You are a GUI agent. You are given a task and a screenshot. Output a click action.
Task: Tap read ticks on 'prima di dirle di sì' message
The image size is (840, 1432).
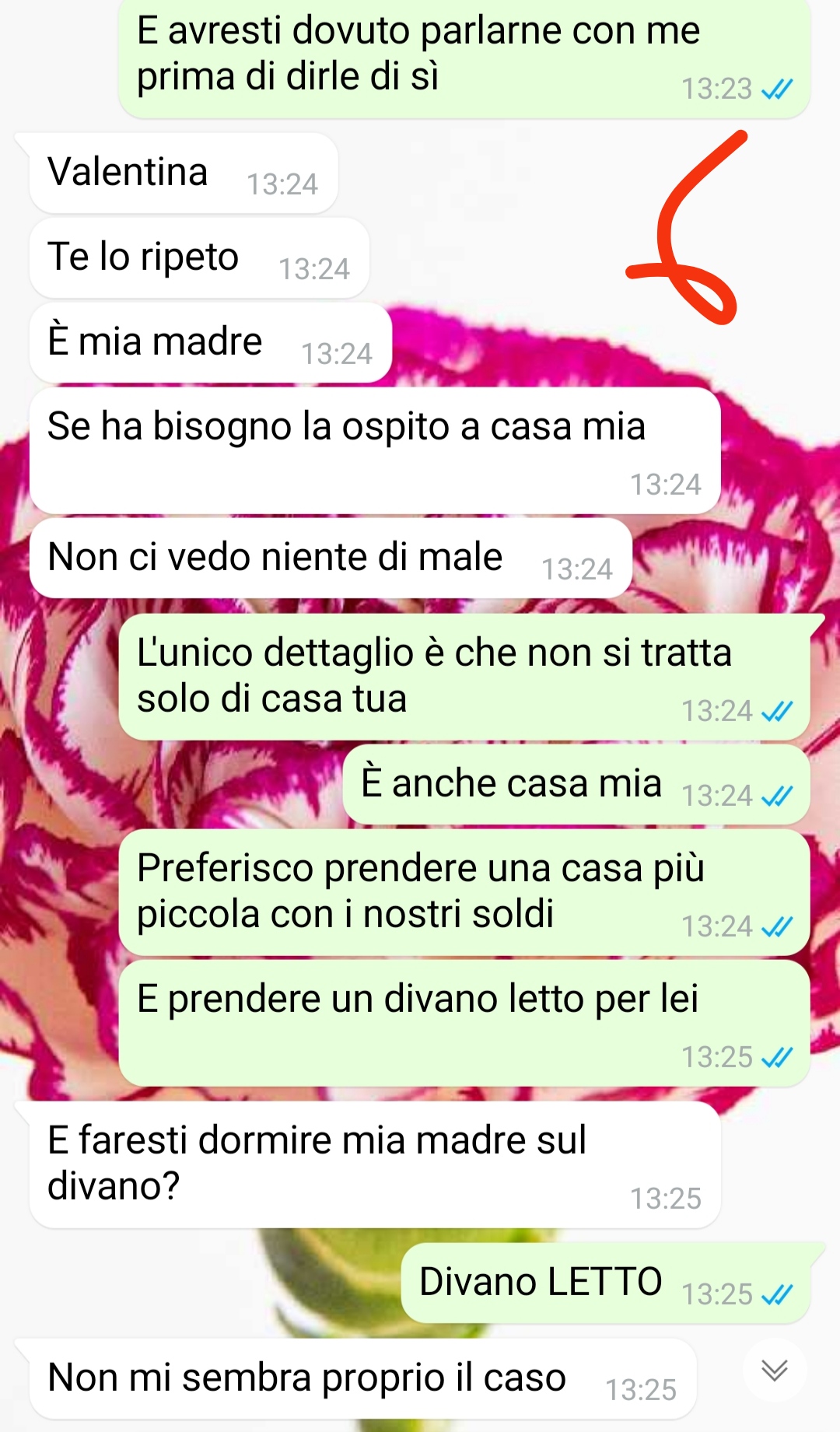tap(777, 89)
